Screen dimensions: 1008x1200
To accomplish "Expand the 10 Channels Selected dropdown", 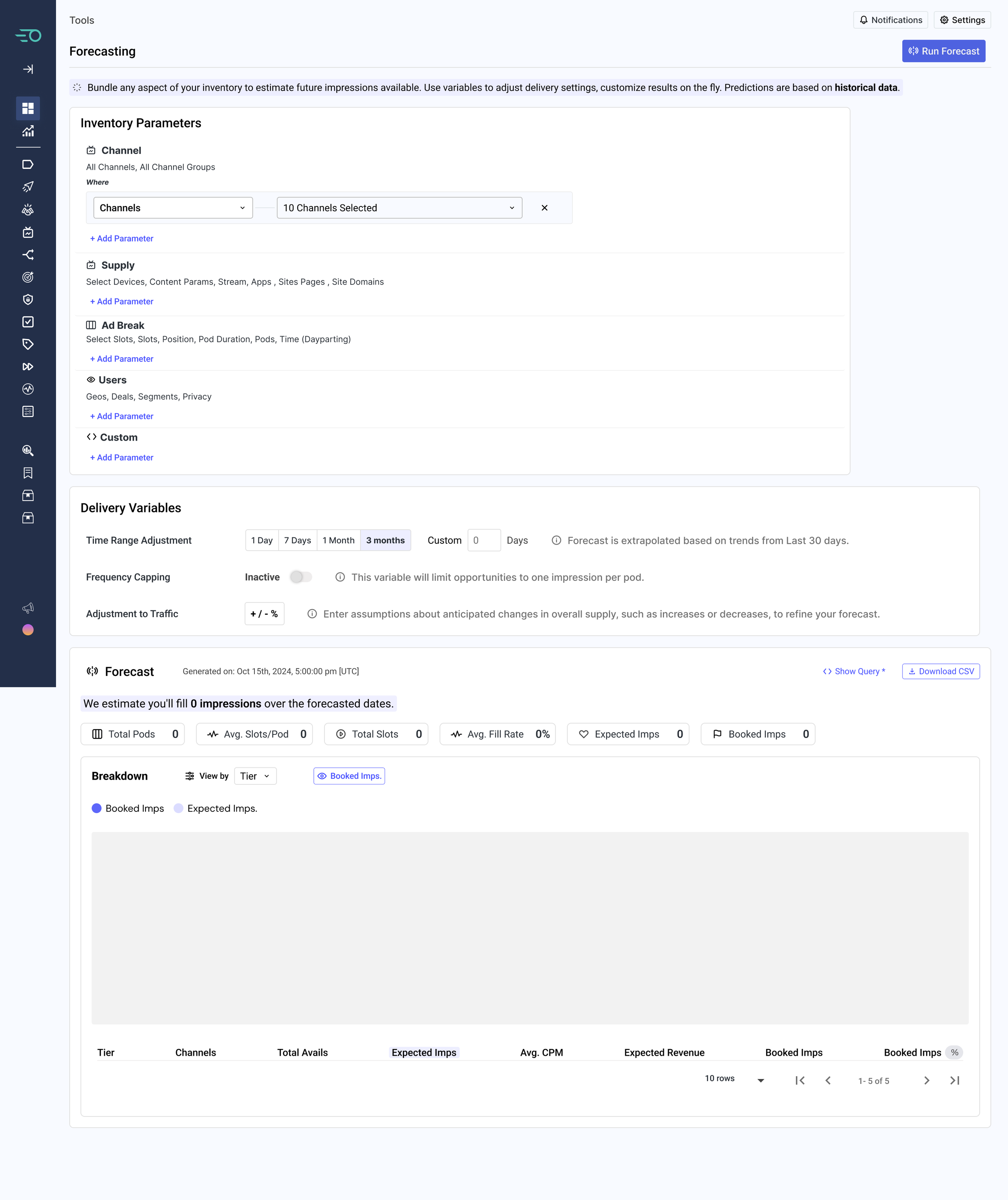I will (x=399, y=208).
